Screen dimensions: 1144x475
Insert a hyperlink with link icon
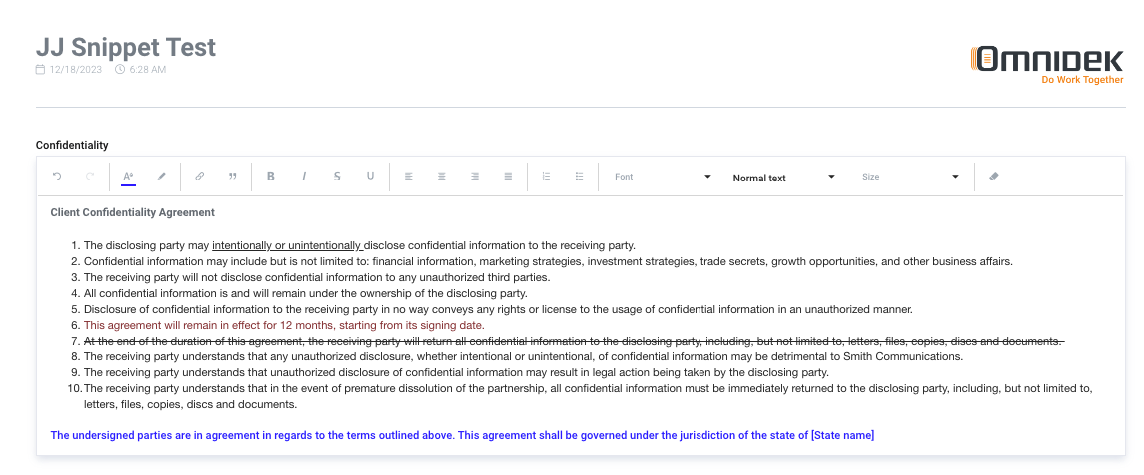pos(199,177)
